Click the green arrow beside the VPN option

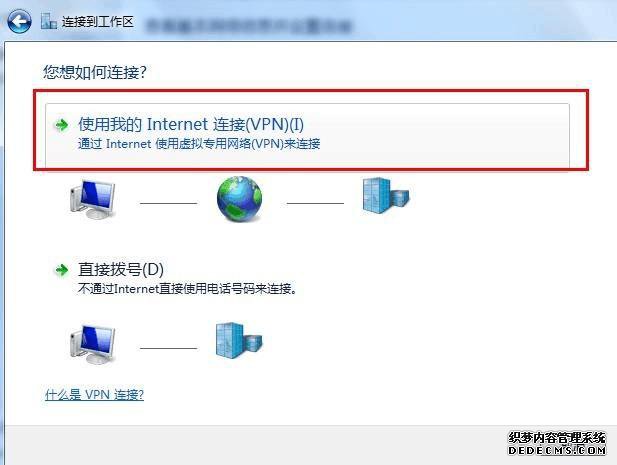tap(61, 125)
